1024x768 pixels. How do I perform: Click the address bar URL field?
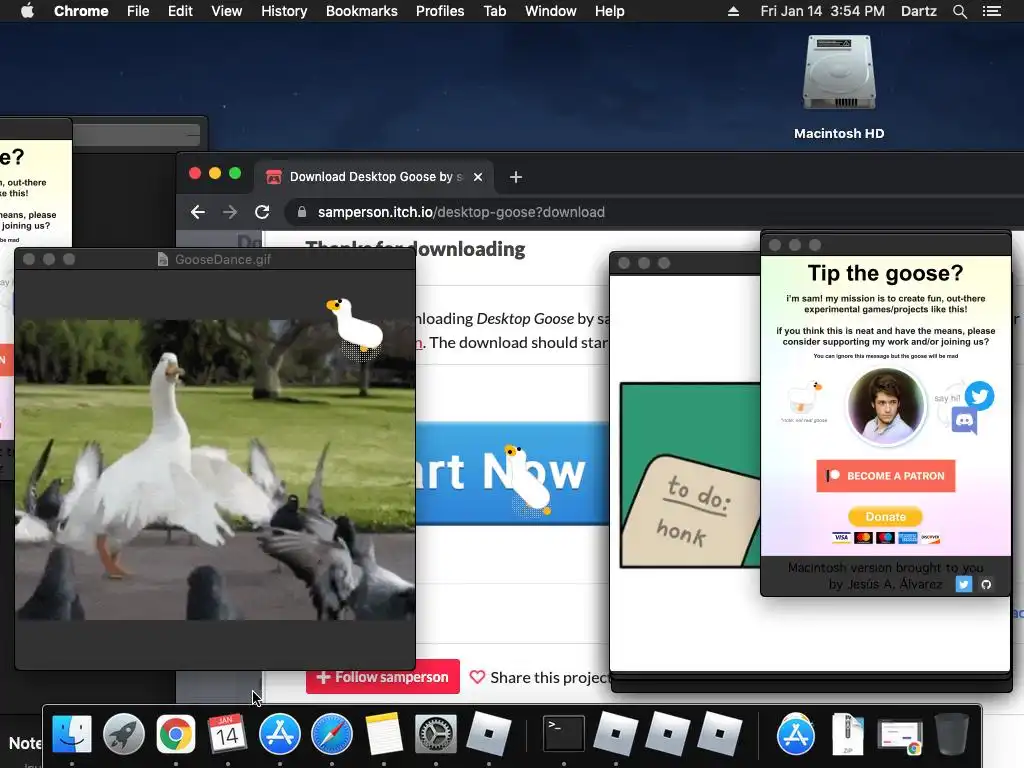coord(653,212)
